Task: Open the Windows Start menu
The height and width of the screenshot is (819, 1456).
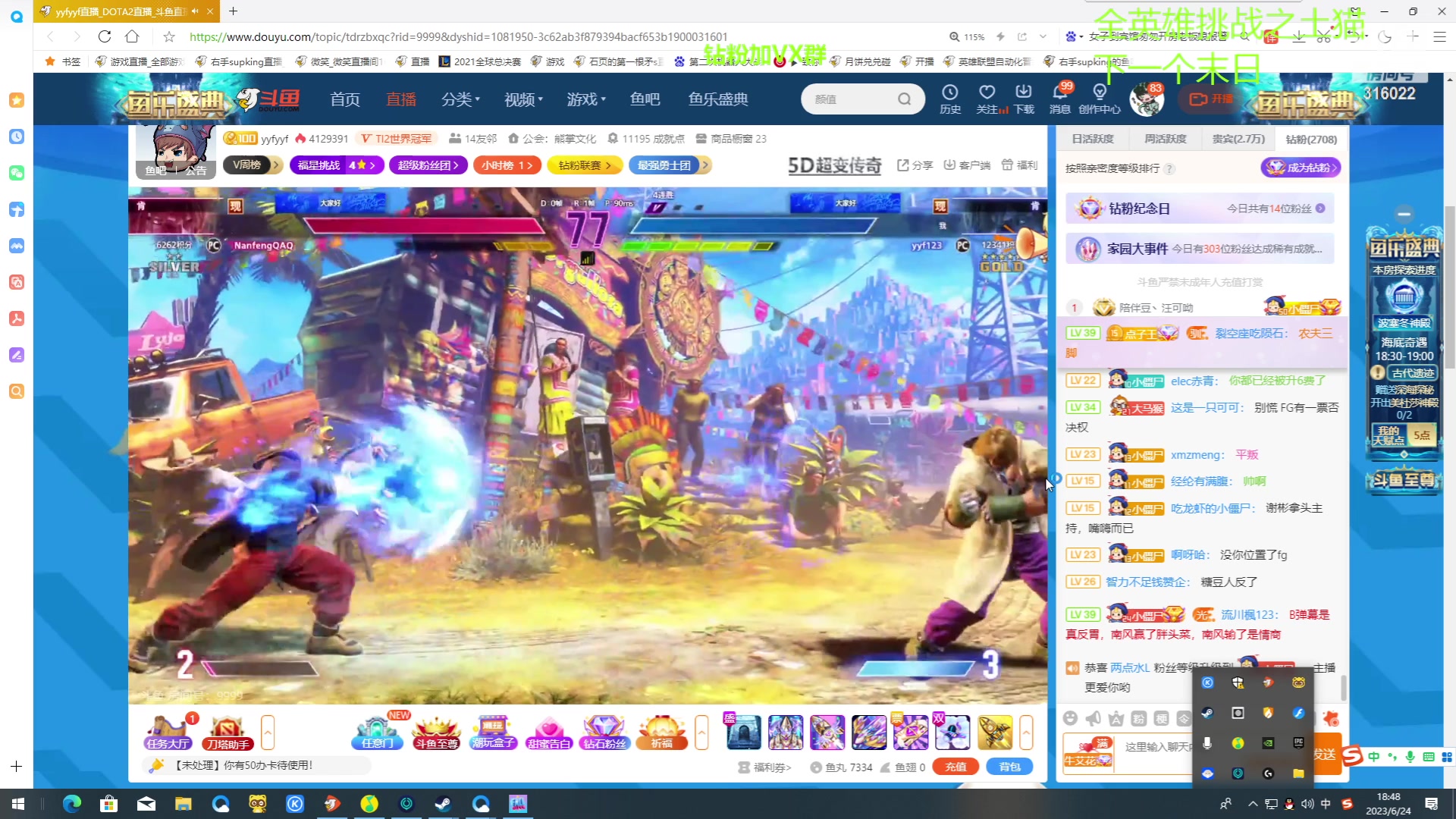Action: coord(18,804)
